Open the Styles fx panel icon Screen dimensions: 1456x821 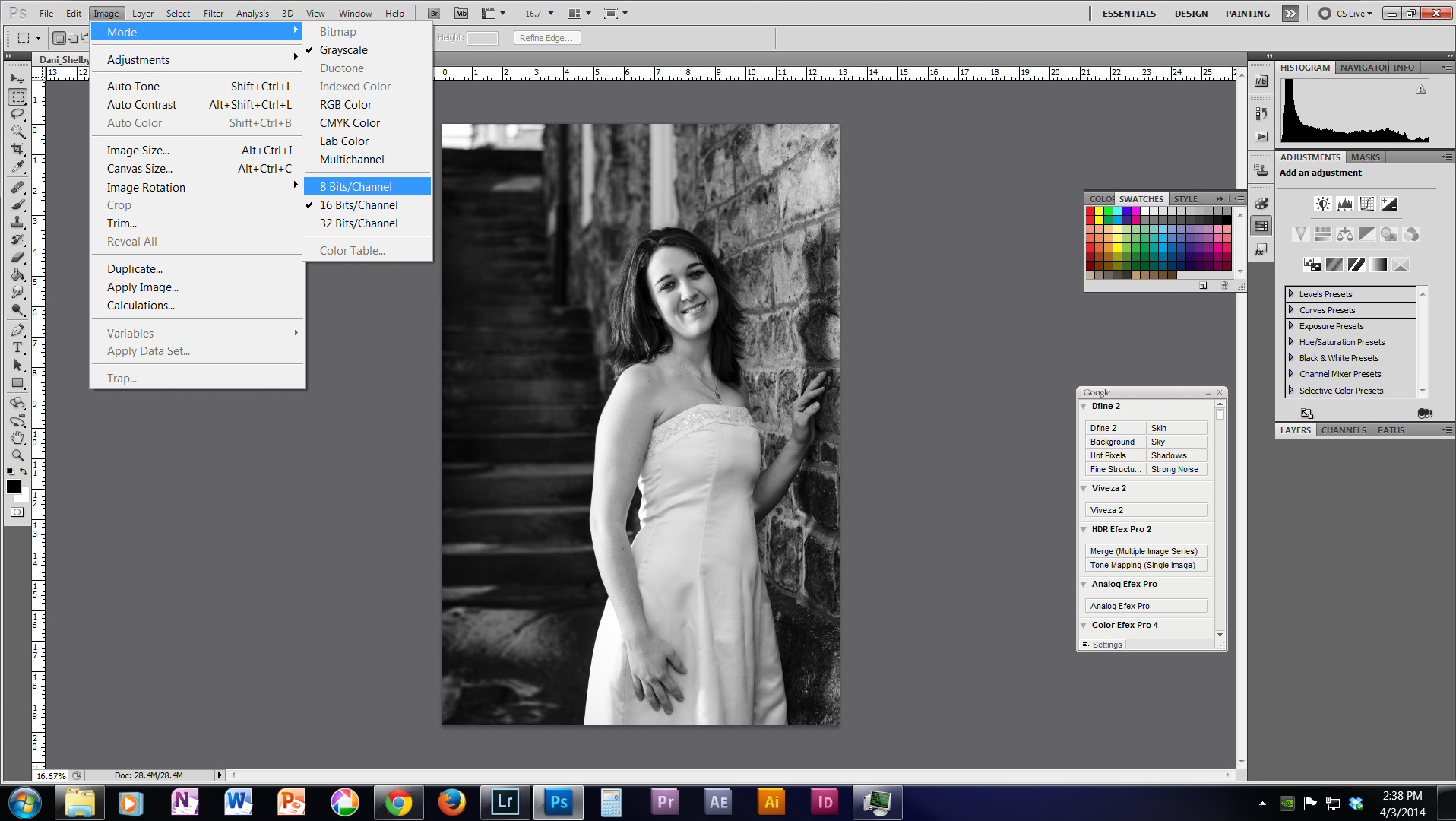point(1261,250)
